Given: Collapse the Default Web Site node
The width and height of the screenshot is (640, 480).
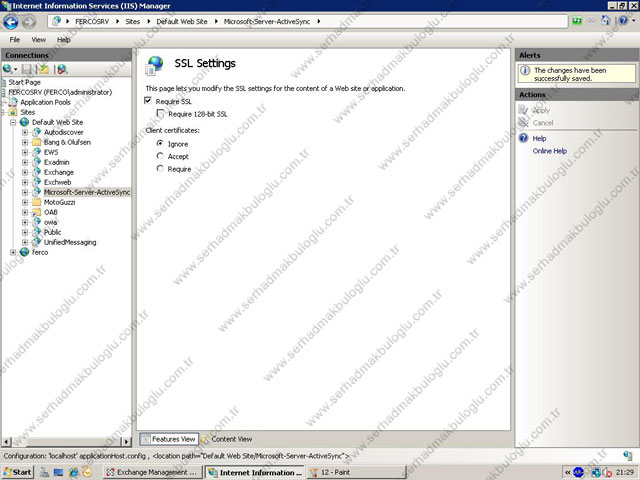Looking at the screenshot, I should (13, 122).
